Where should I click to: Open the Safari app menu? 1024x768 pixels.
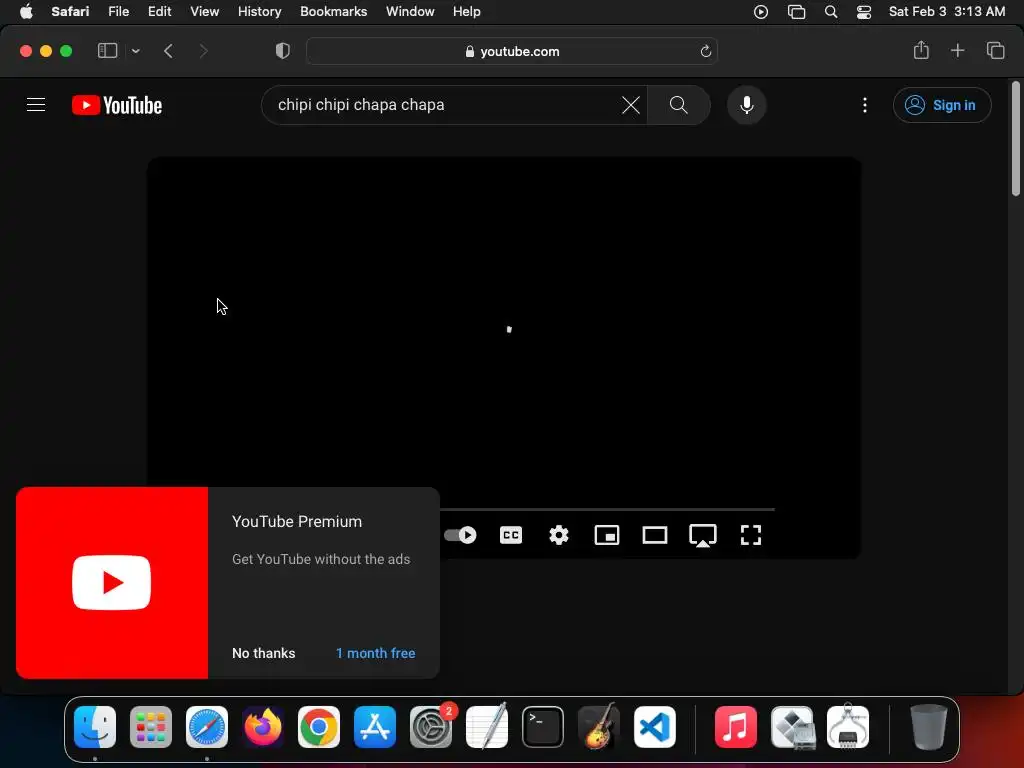point(70,11)
